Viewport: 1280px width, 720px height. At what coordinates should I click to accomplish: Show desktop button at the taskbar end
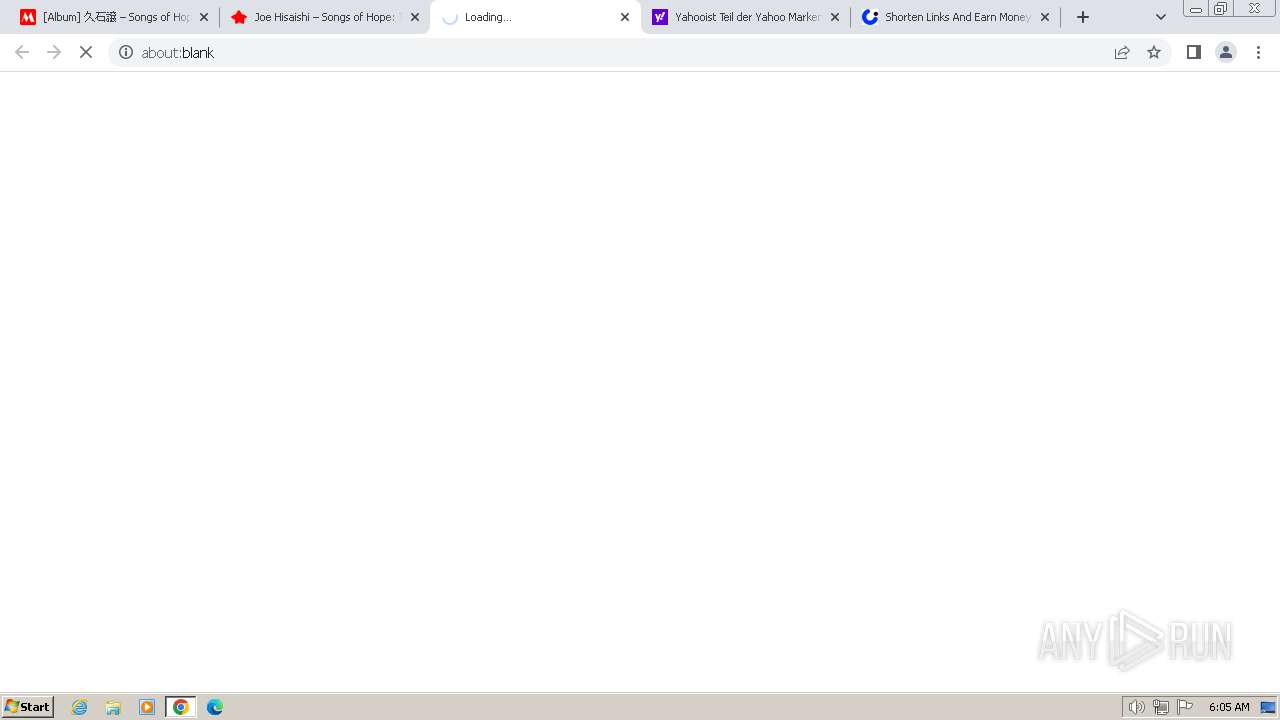[x=1268, y=707]
